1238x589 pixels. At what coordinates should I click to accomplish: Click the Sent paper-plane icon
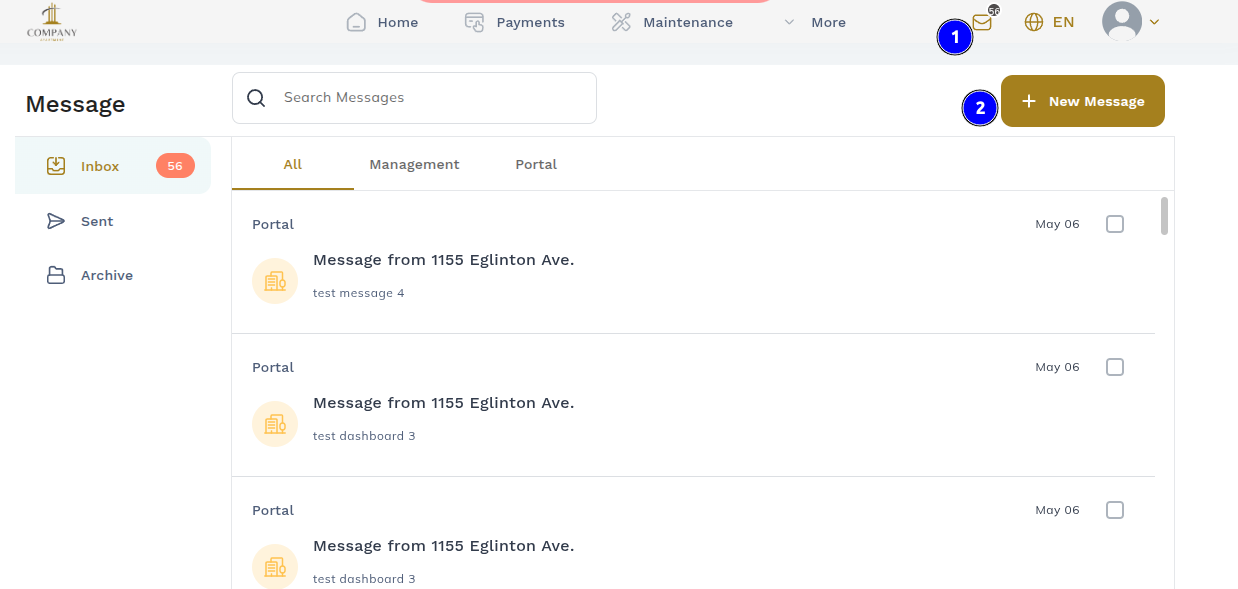[x=56, y=221]
